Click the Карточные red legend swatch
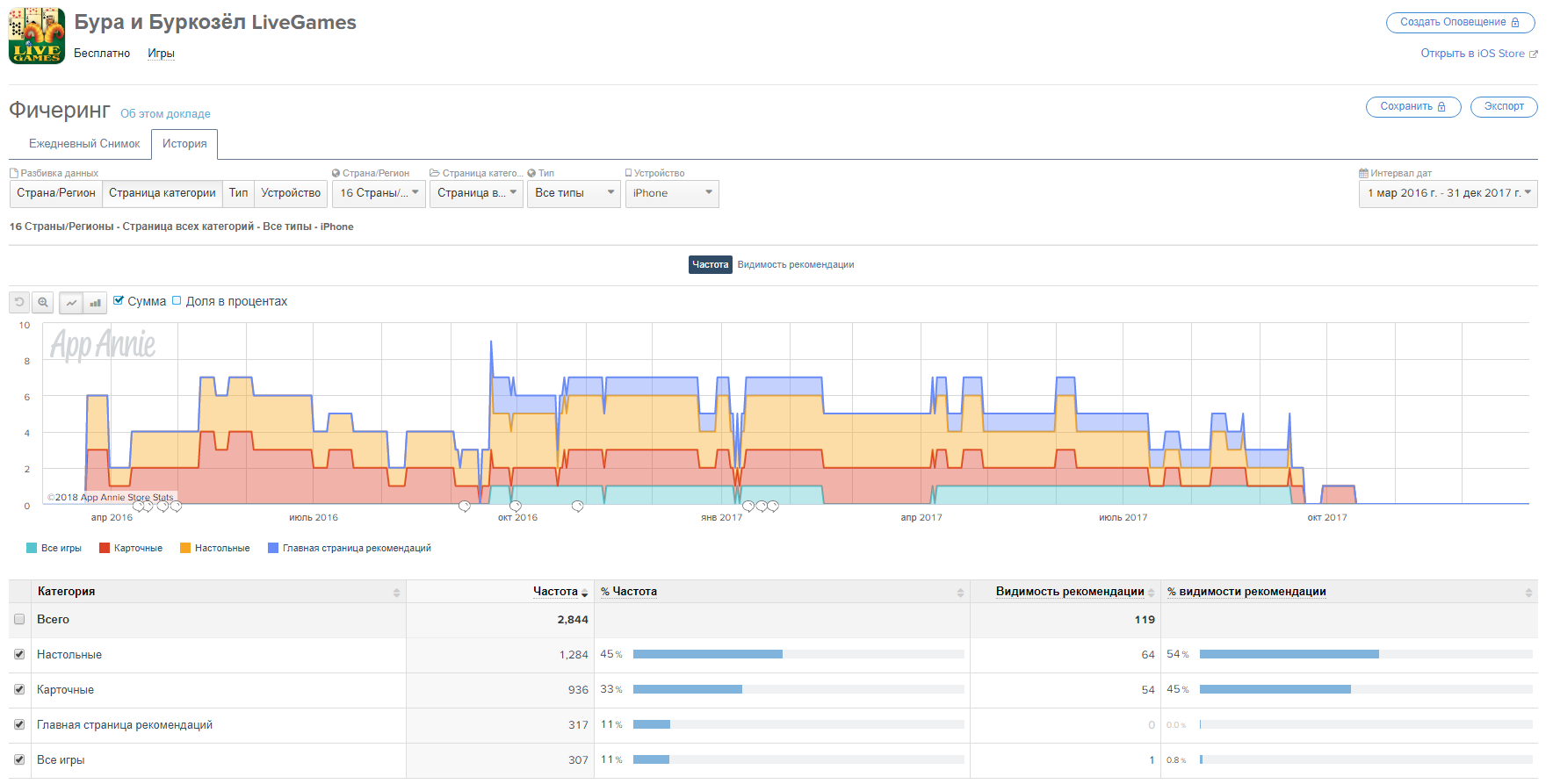Viewport: 1553px width, 784px height. [x=105, y=549]
